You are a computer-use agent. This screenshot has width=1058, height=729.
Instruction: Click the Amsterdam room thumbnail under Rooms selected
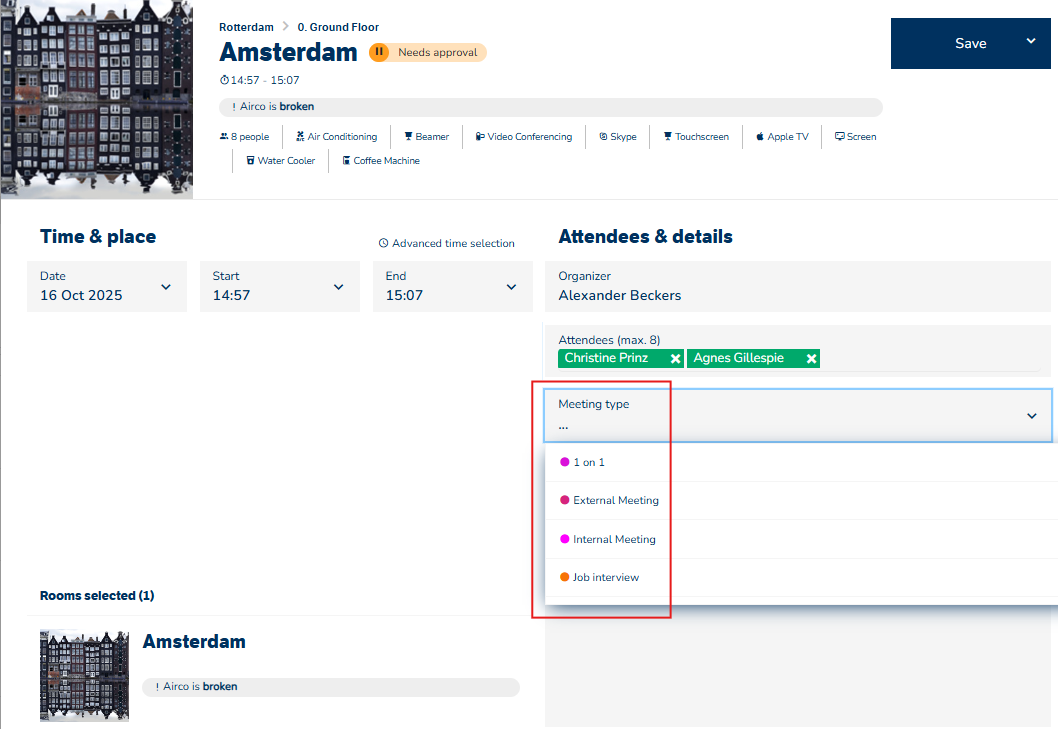84,674
